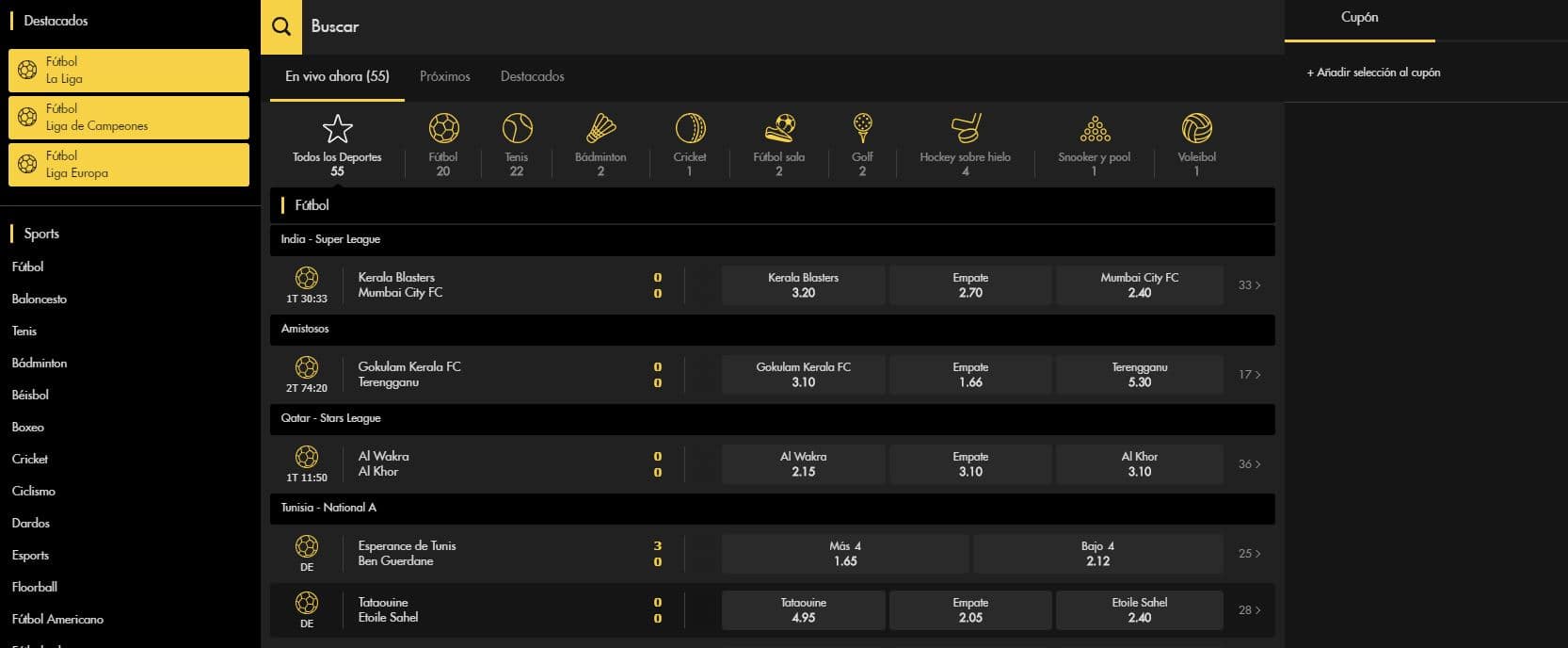
Task: Open the Cupón tab panel
Action: tap(1359, 18)
